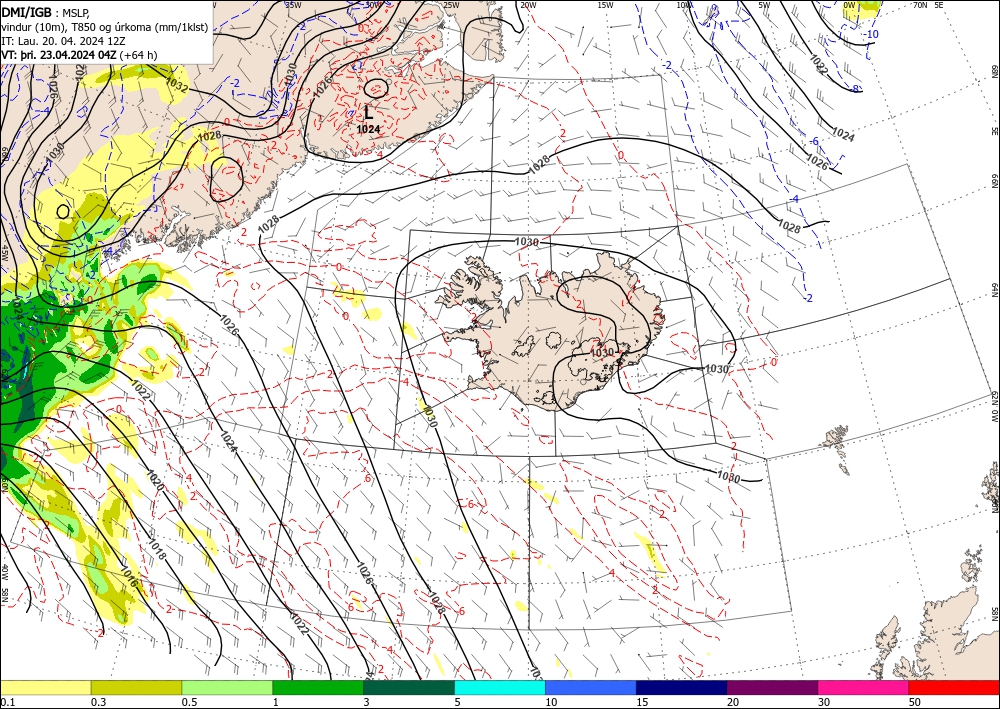
Task: Click the DMI/IGB : MSLP title text
Action: click(46, 11)
